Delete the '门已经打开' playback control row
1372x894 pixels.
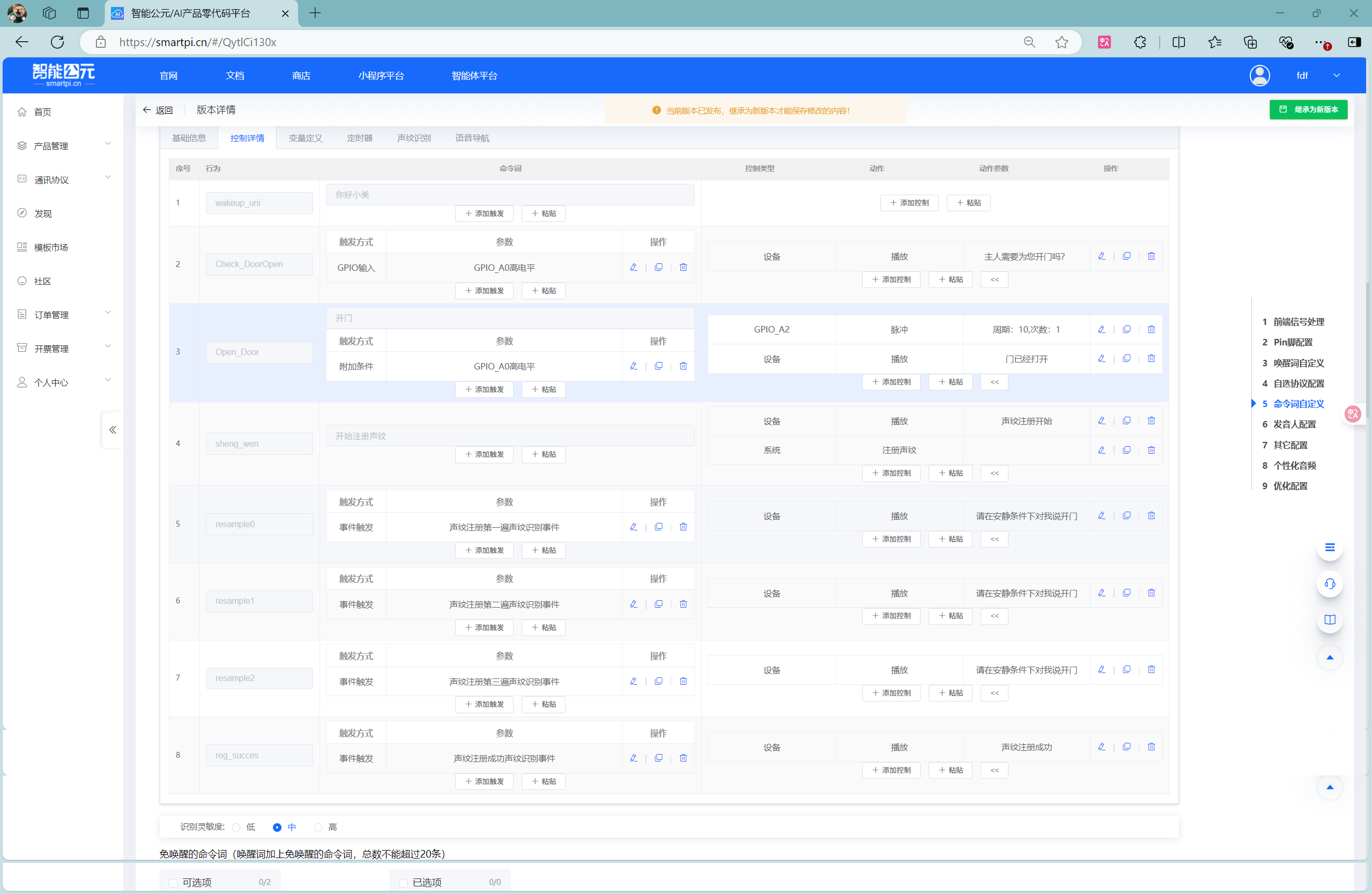1151,359
